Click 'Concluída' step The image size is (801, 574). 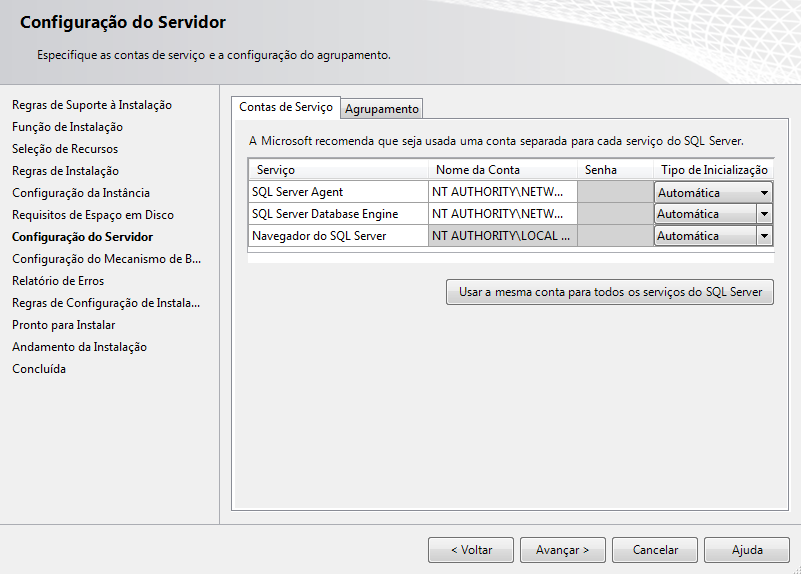39,369
